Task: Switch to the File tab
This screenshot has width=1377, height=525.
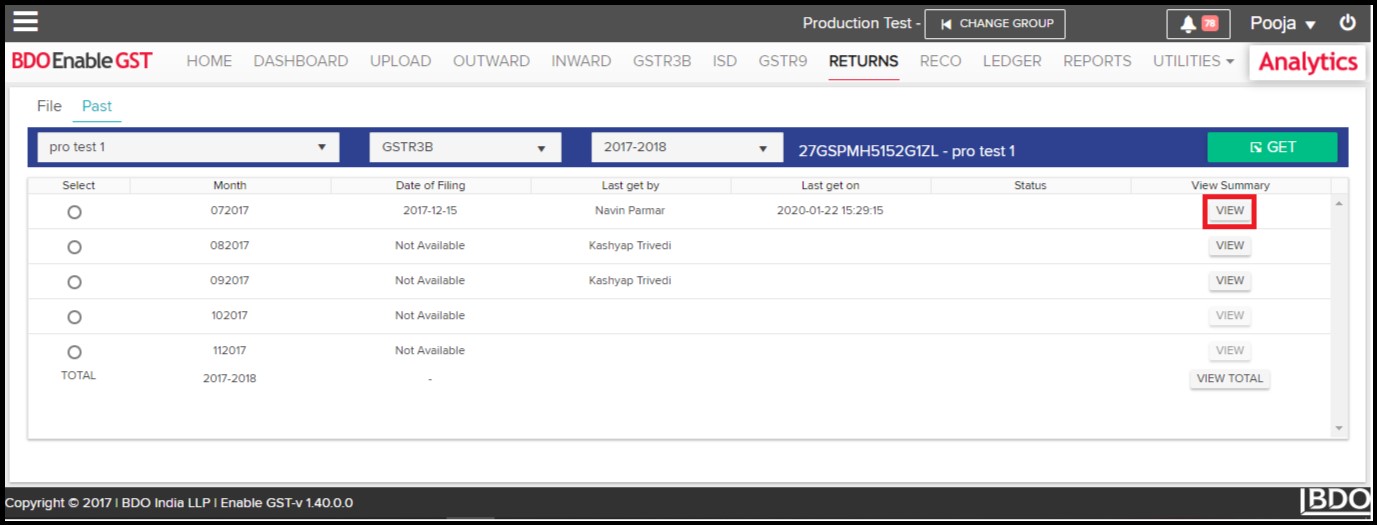Action: (49, 106)
